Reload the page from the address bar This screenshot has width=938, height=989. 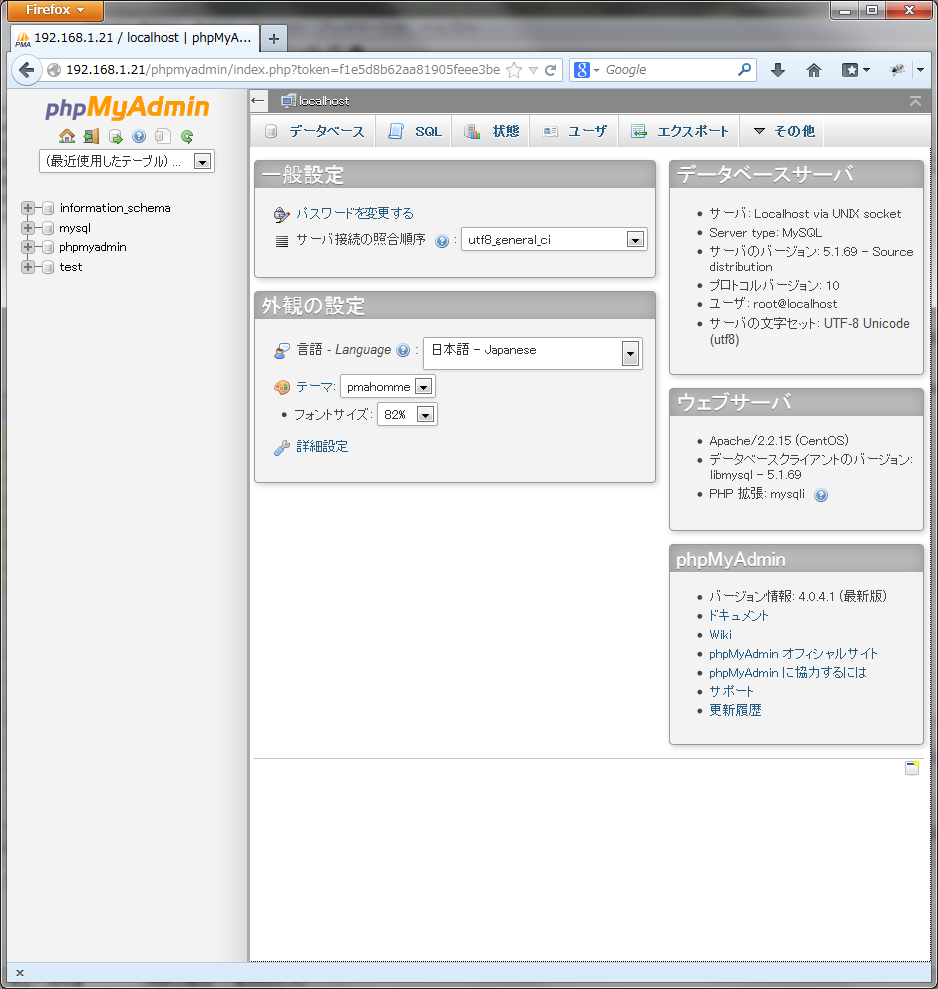(551, 70)
